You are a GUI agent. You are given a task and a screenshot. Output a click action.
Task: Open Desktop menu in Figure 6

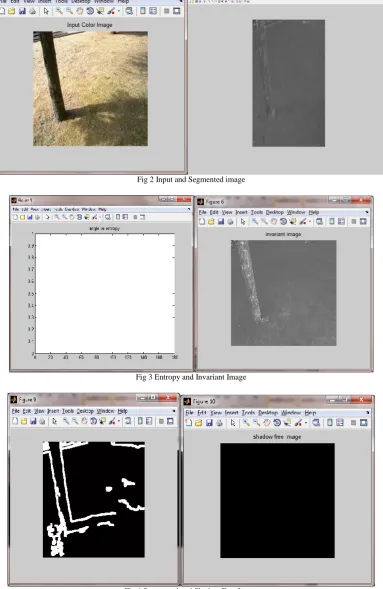(274, 212)
